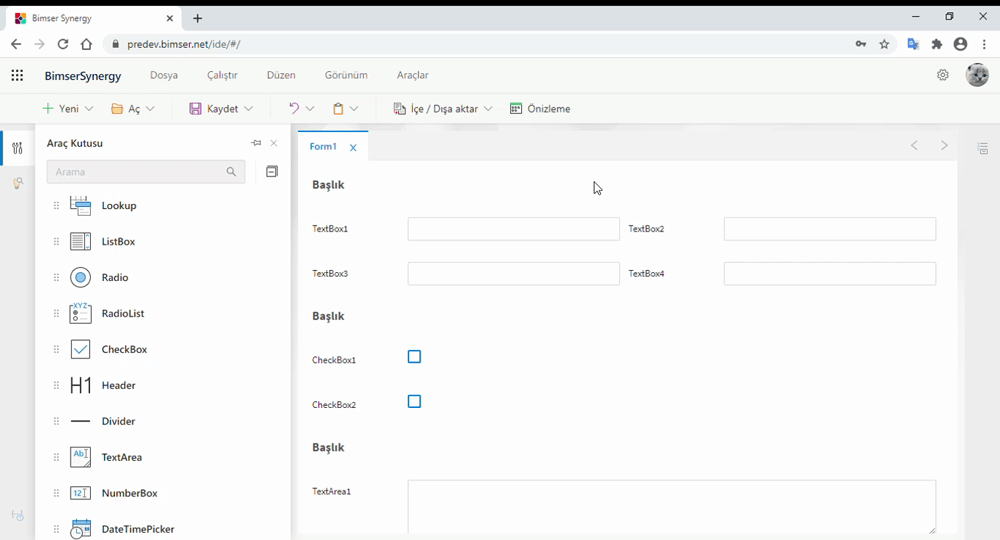This screenshot has width=1000, height=540.
Task: Click the Lookup control icon in toolbox
Action: click(81, 206)
